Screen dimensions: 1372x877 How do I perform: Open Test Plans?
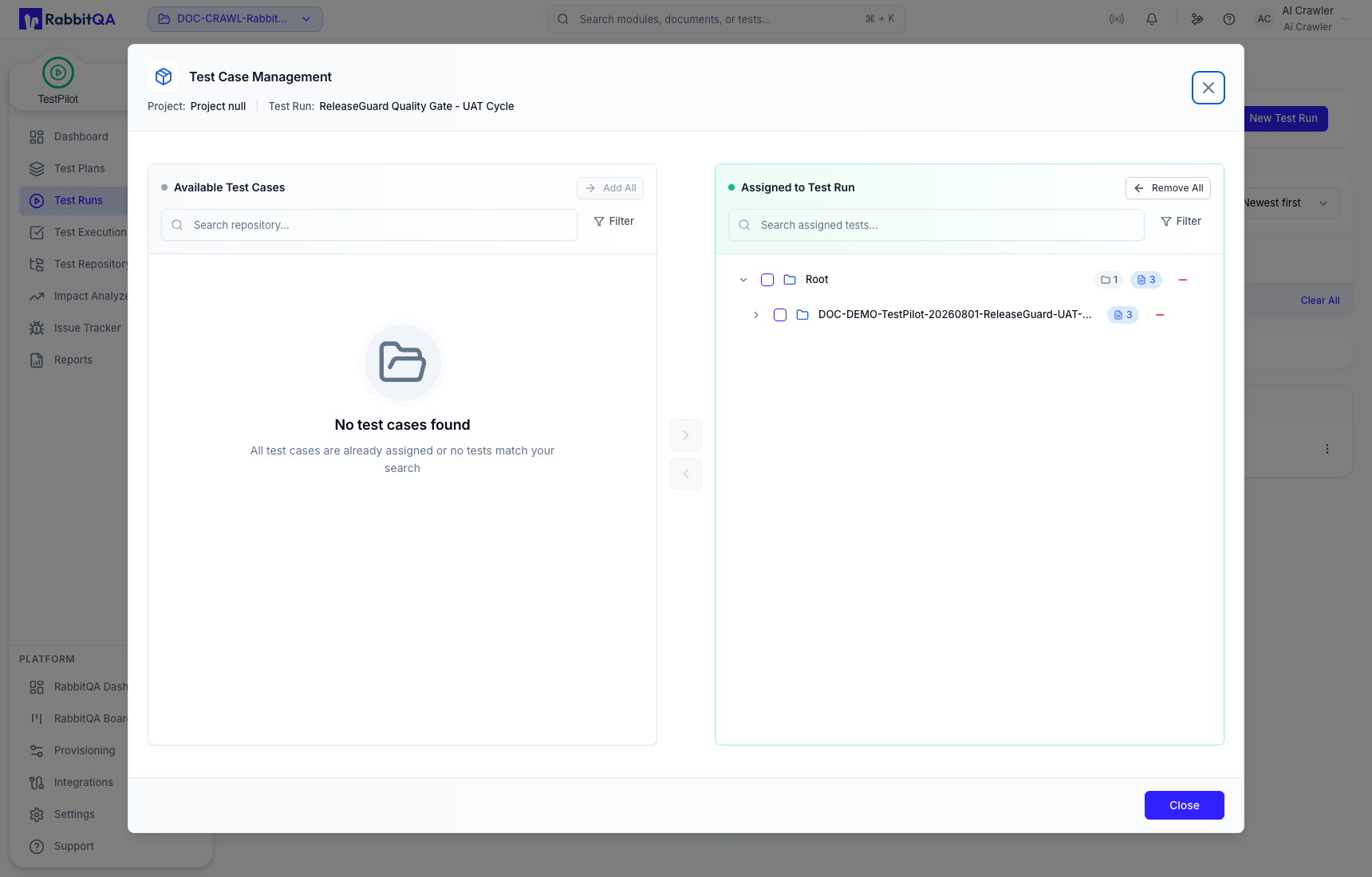pyautogui.click(x=80, y=169)
